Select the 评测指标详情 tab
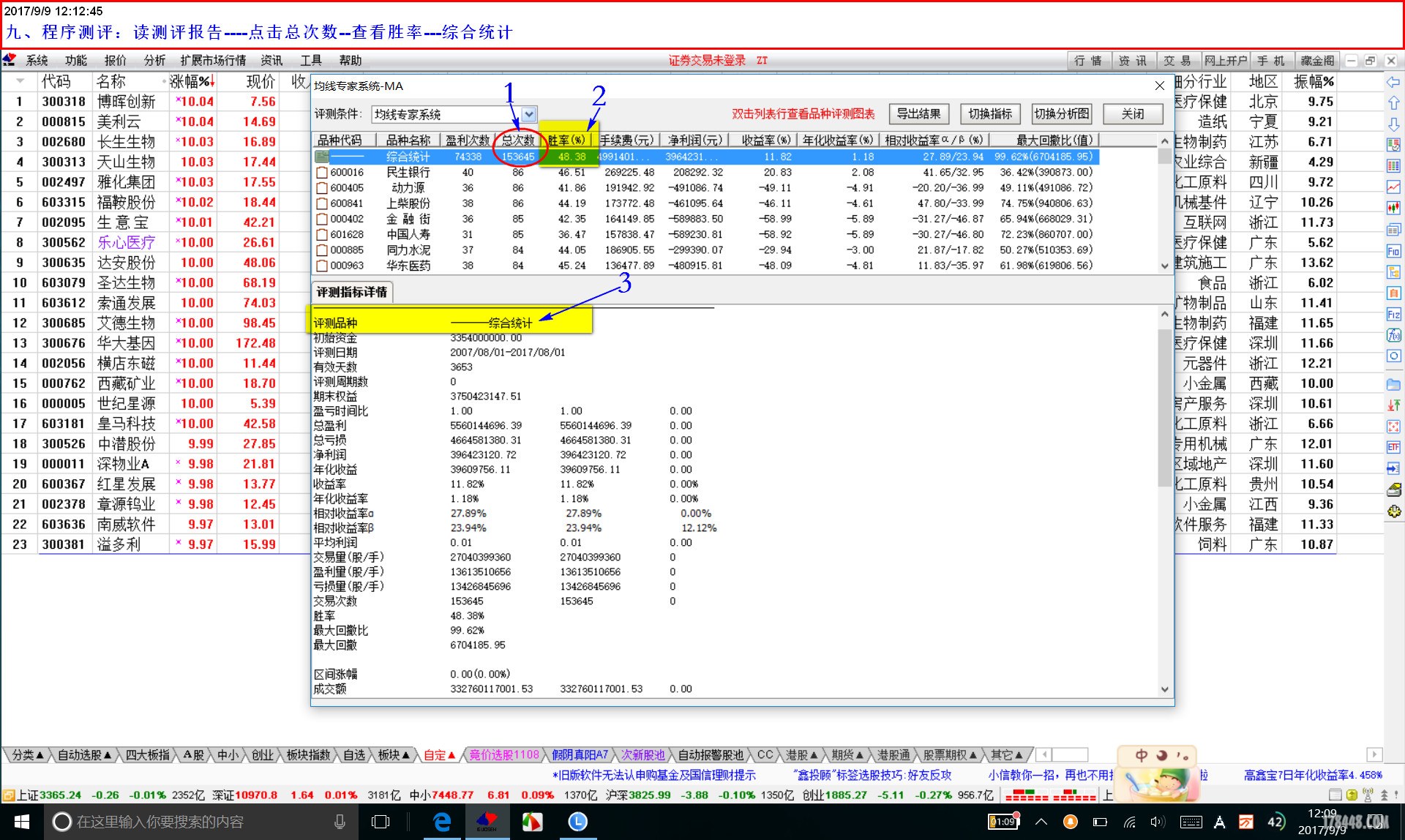 [351, 292]
